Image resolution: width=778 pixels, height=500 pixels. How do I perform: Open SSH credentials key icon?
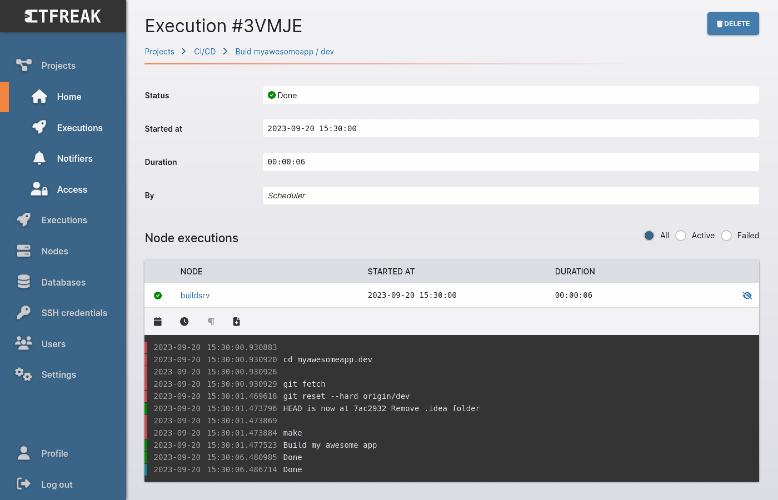[x=23, y=312]
